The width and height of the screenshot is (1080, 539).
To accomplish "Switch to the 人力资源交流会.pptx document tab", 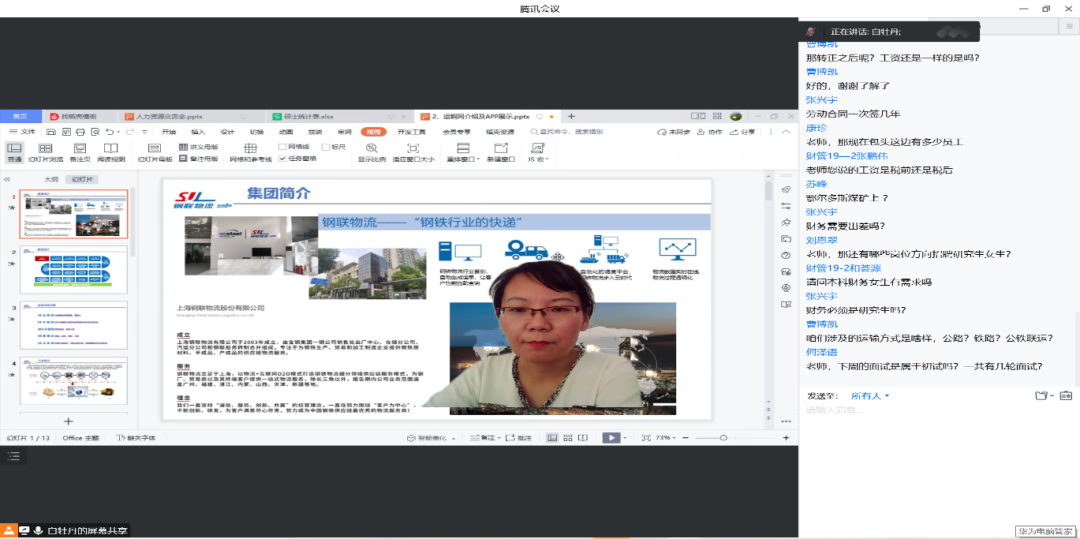I will coord(167,116).
